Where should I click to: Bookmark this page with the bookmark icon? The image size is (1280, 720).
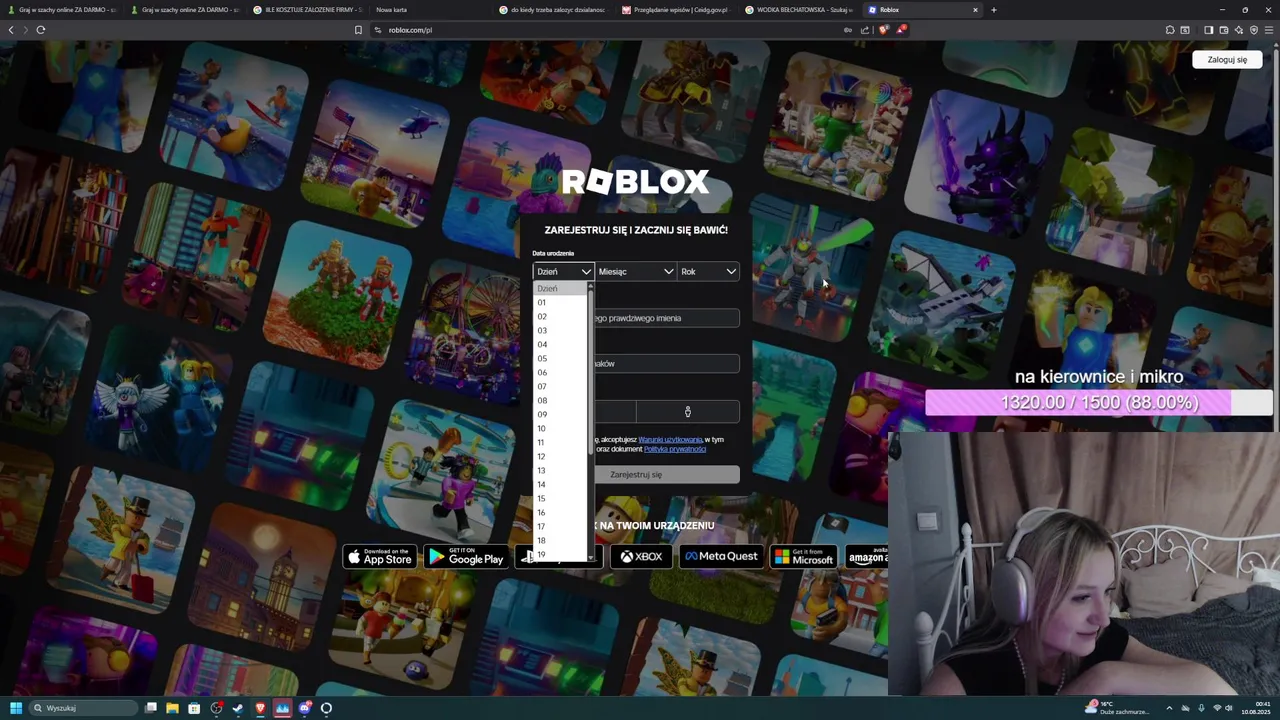358,30
